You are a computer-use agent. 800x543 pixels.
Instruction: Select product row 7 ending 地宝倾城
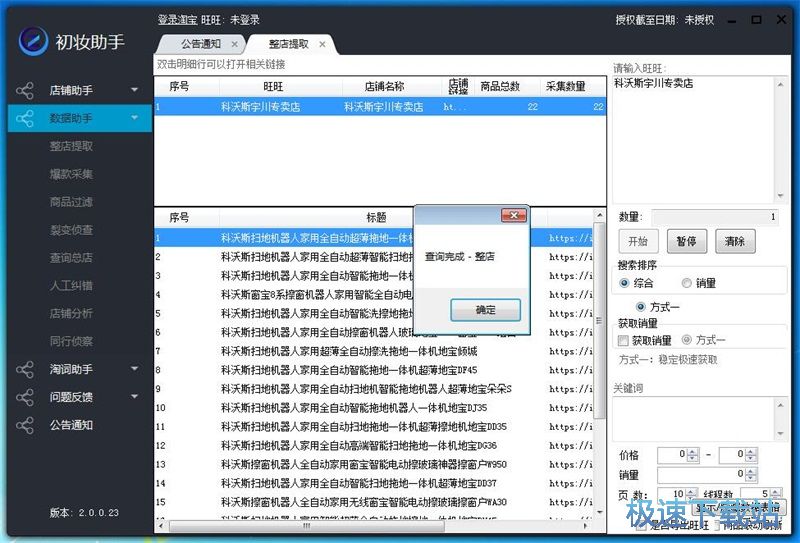(x=374, y=351)
